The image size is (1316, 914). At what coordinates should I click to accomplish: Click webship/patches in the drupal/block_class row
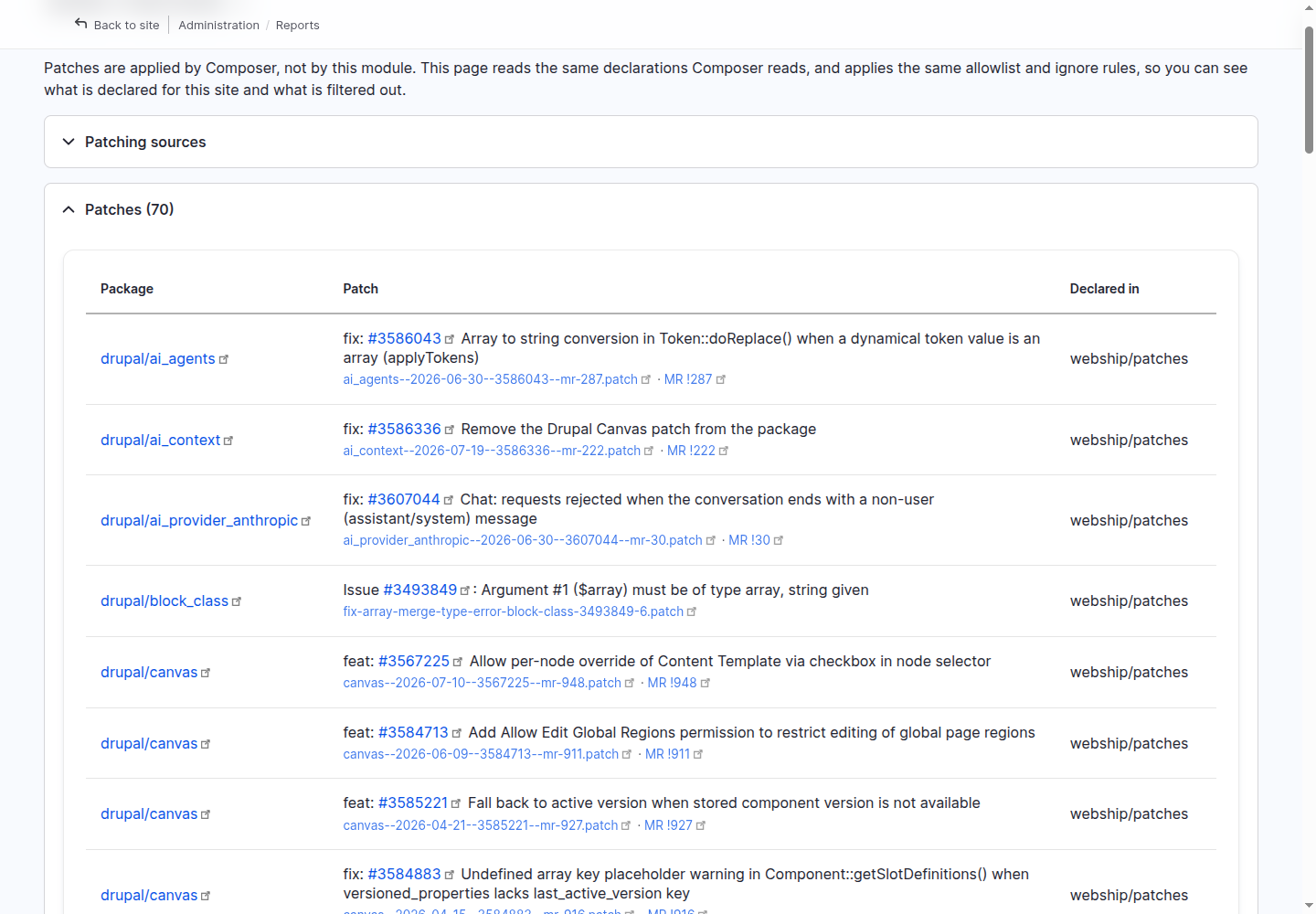[1129, 600]
